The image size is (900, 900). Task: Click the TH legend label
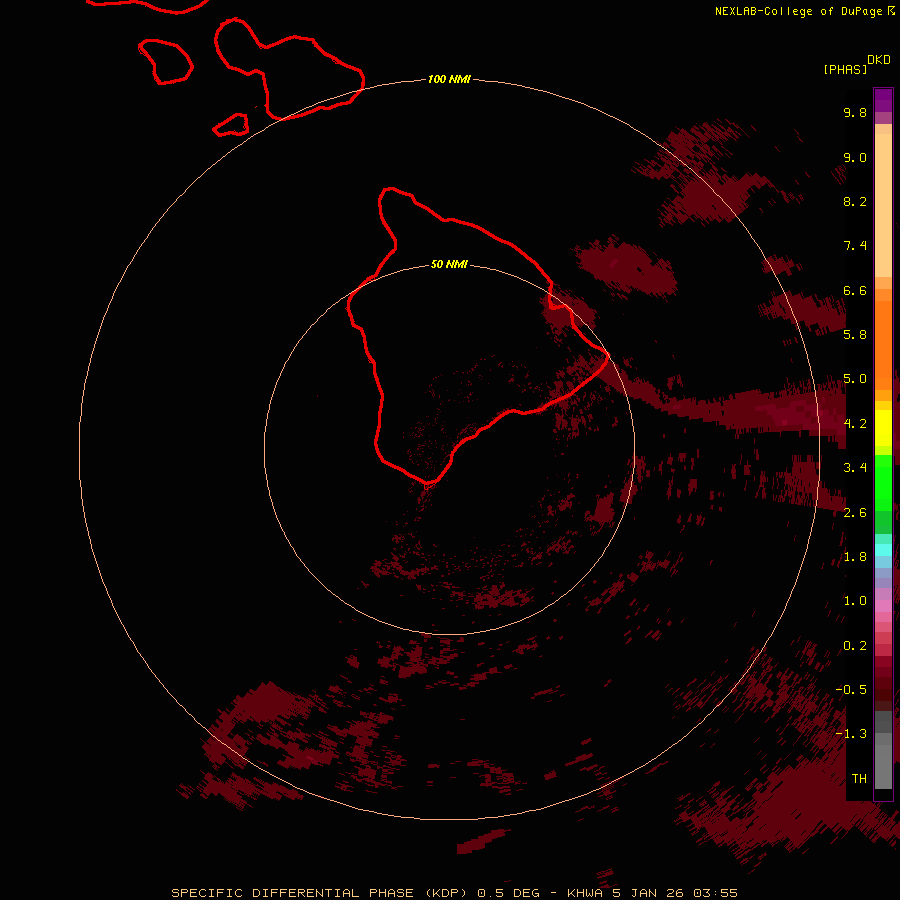point(859,778)
